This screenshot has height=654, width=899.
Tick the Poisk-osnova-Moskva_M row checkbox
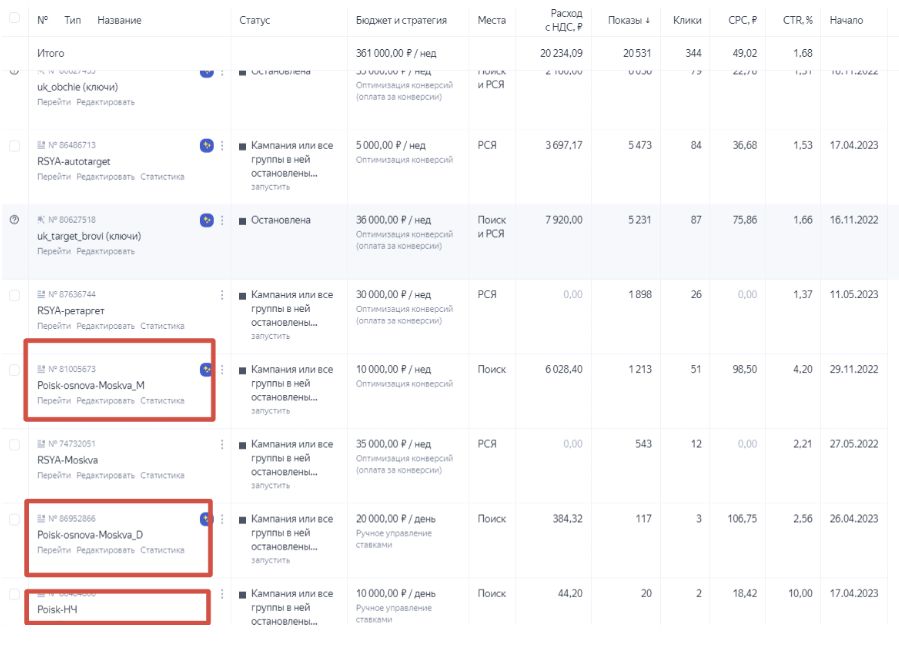(x=14, y=370)
